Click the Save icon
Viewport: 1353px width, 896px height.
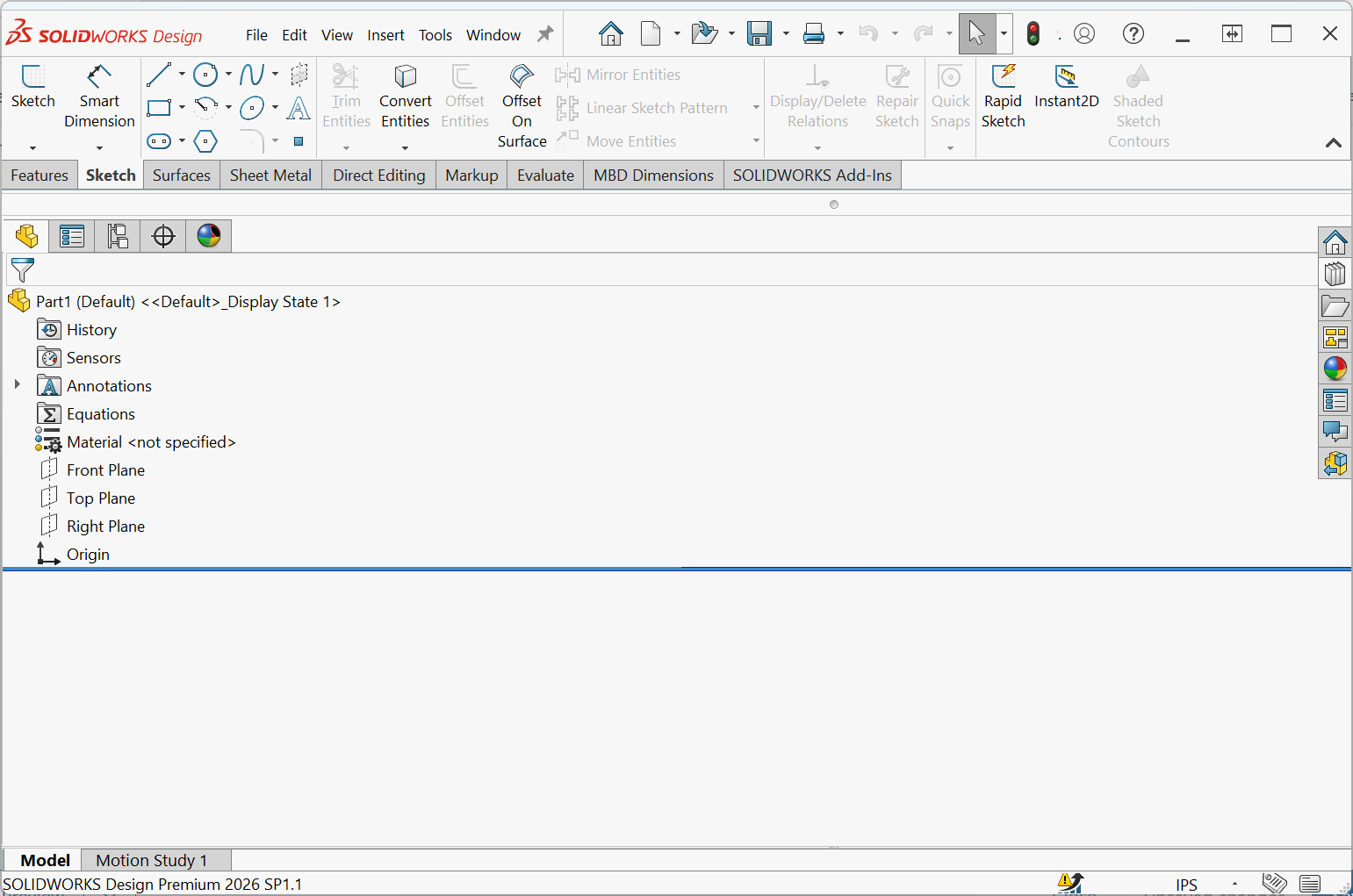click(x=759, y=34)
